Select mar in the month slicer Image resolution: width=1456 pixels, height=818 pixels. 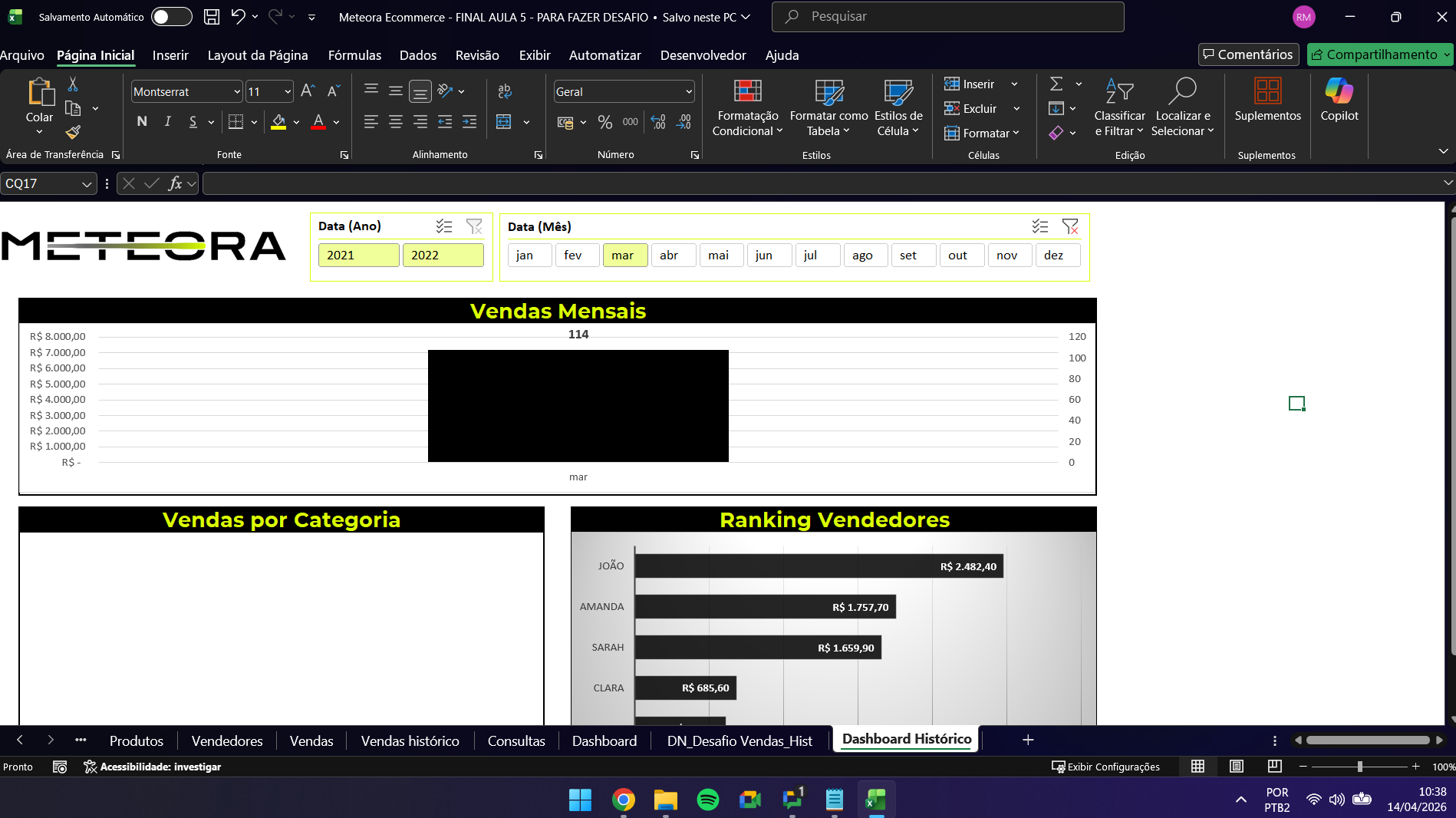(x=625, y=256)
